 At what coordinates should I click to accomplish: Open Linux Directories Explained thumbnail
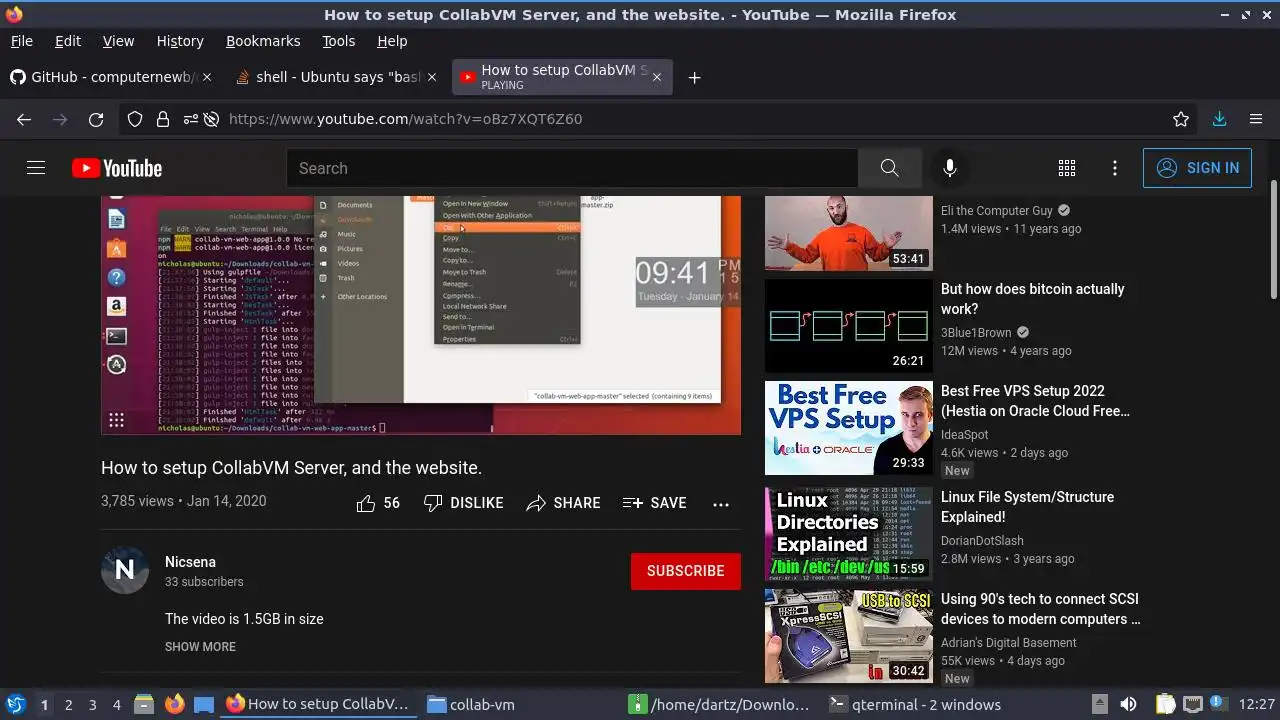pos(849,534)
